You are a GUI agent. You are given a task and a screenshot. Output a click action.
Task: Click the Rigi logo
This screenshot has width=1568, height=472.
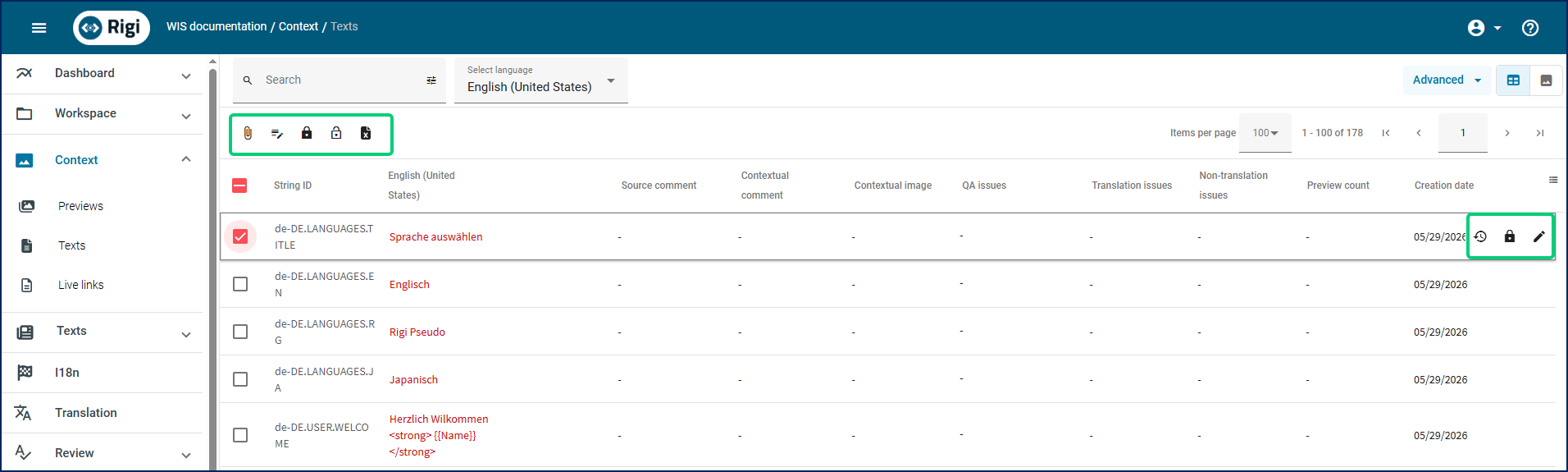click(x=112, y=27)
